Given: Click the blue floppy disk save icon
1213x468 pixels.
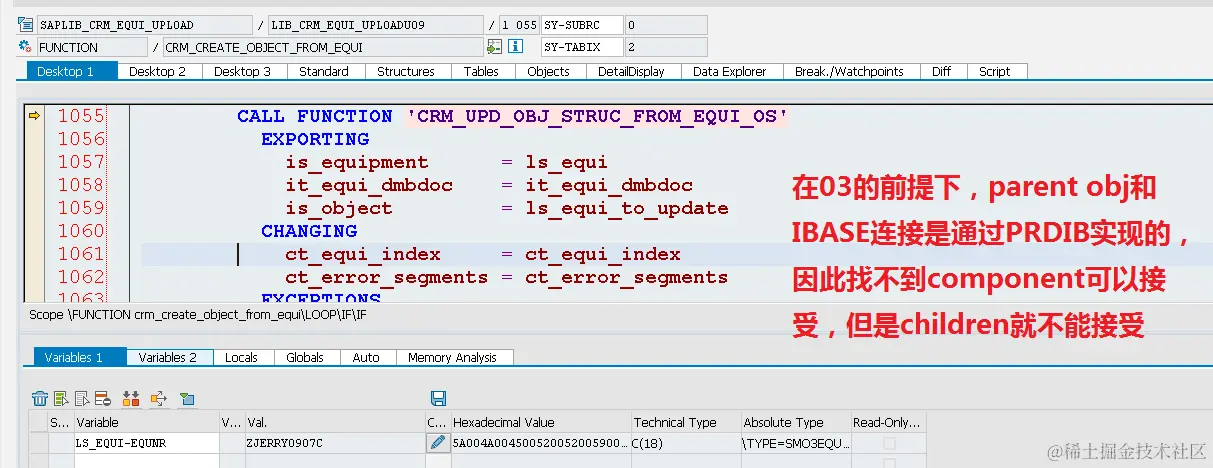Looking at the screenshot, I should click(438, 398).
